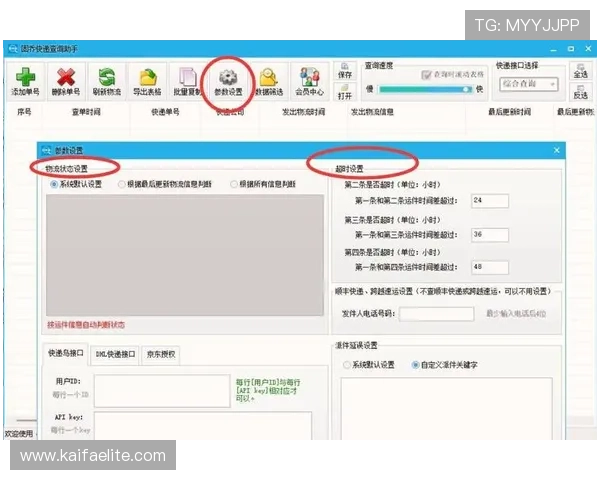Click the 最后更新时间 column header

(x=509, y=112)
